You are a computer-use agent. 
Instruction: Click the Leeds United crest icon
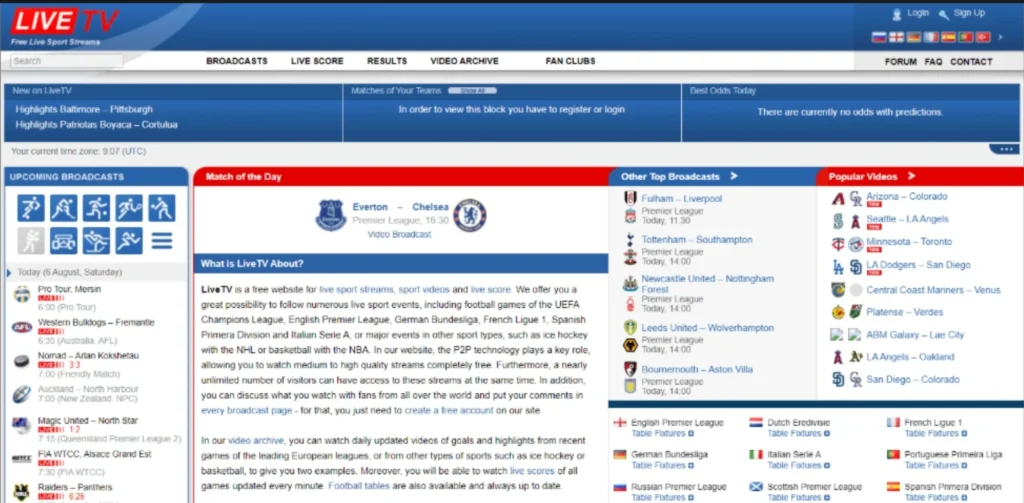pyautogui.click(x=630, y=328)
